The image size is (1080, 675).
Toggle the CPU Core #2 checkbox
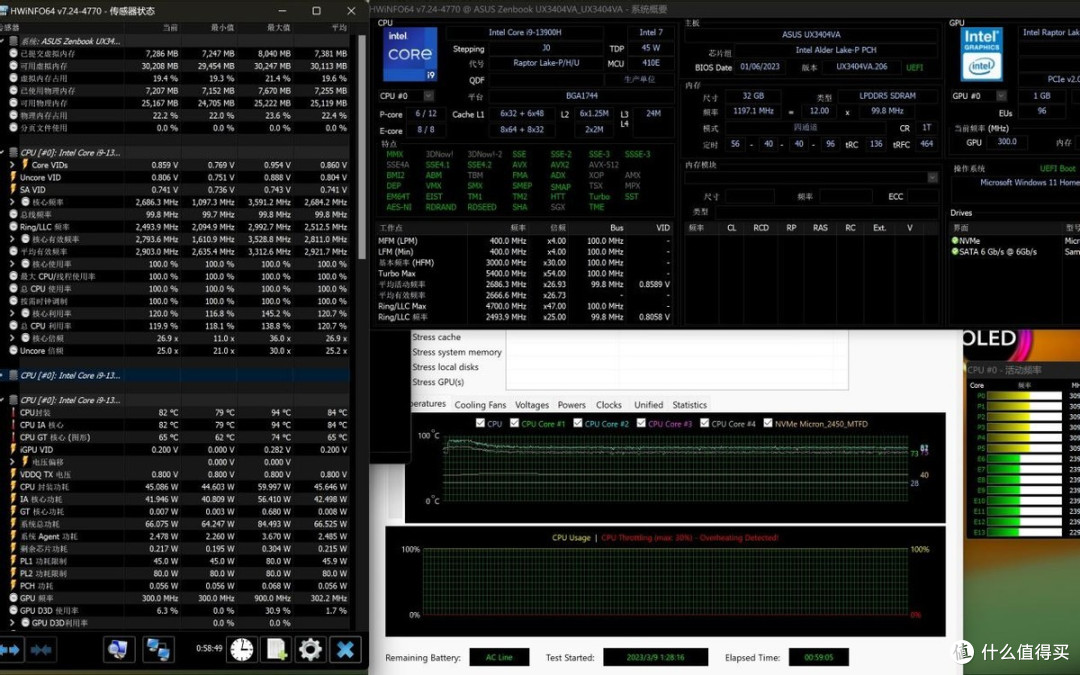click(x=578, y=424)
